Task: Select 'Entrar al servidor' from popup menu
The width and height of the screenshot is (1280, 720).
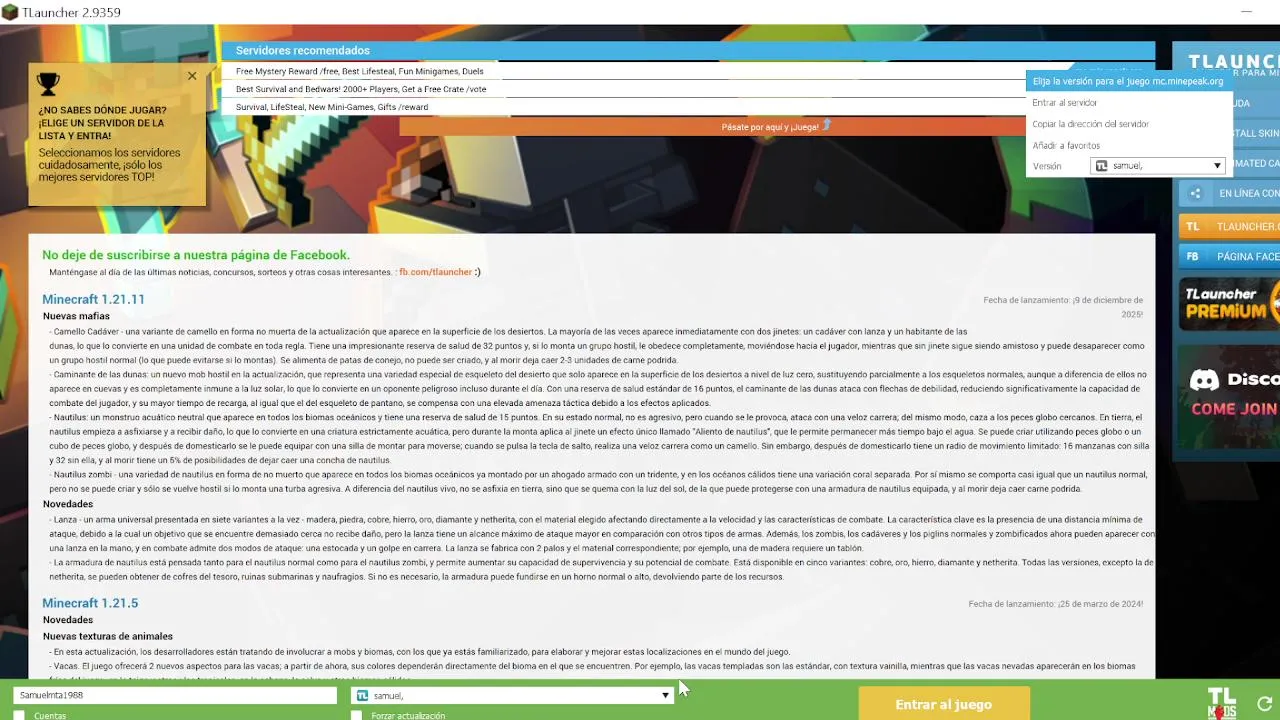Action: 1064,103
